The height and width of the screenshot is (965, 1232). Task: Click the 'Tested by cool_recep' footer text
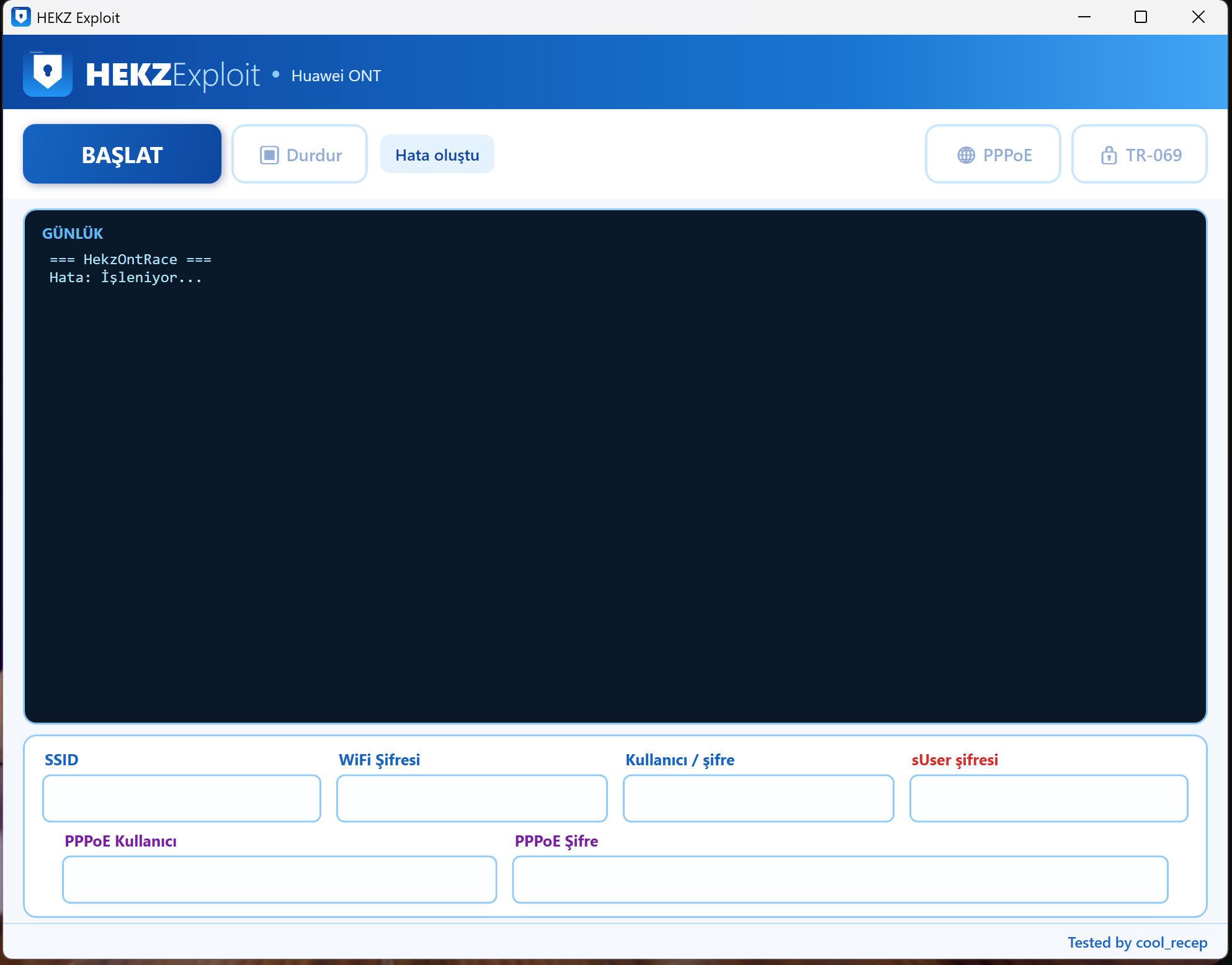point(1137,943)
